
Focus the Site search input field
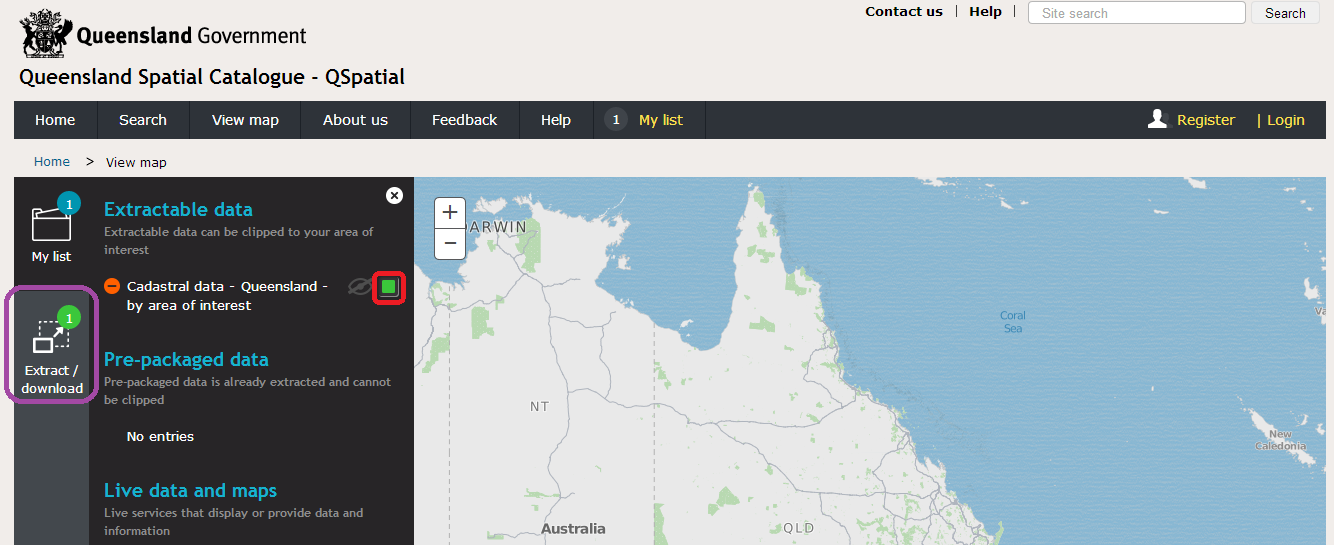click(1136, 13)
